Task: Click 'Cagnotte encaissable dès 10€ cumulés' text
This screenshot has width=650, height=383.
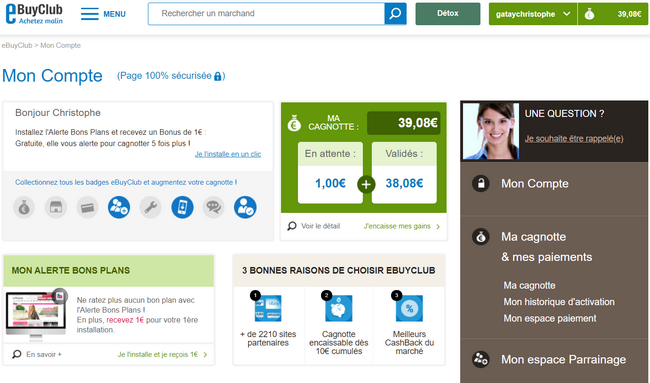Action: click(339, 343)
